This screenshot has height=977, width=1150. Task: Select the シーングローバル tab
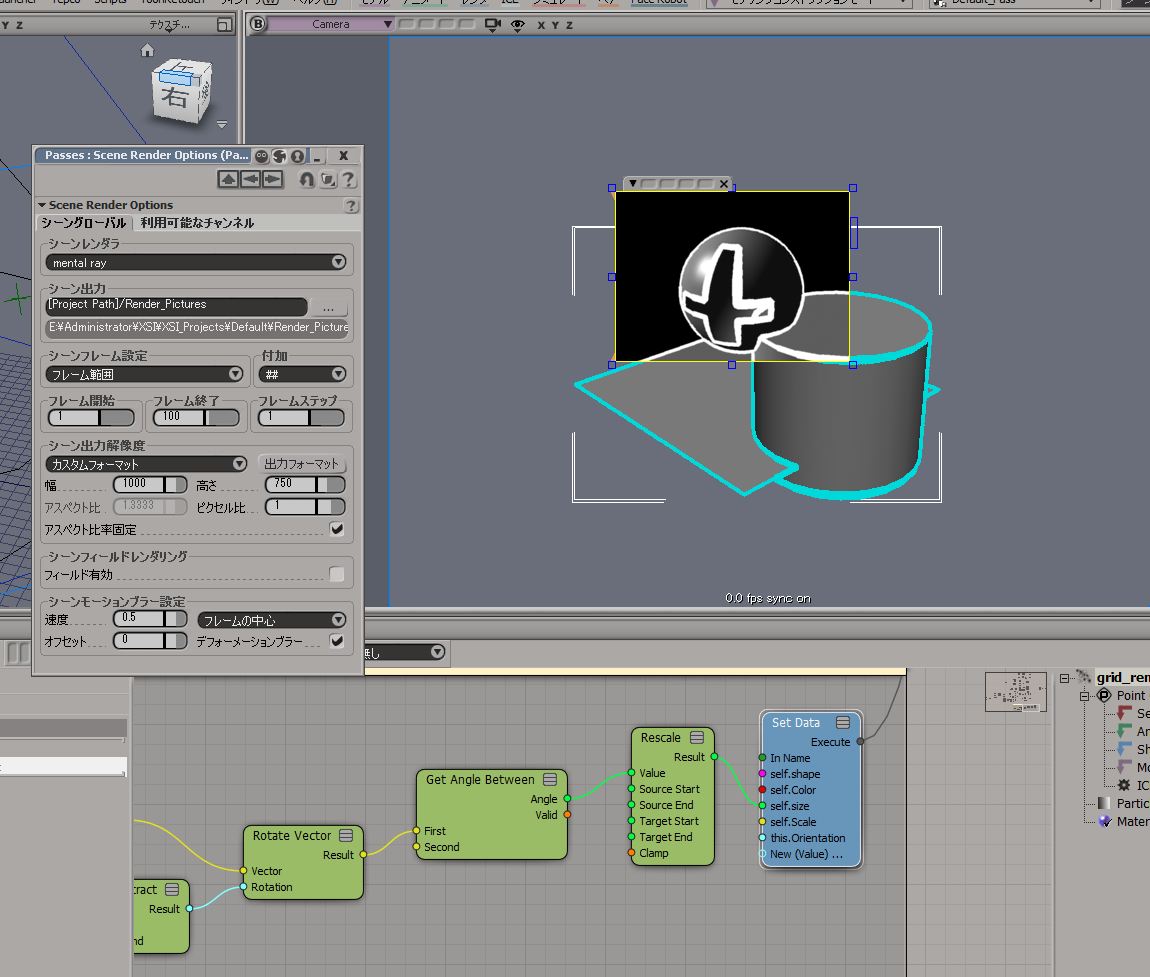pos(83,223)
